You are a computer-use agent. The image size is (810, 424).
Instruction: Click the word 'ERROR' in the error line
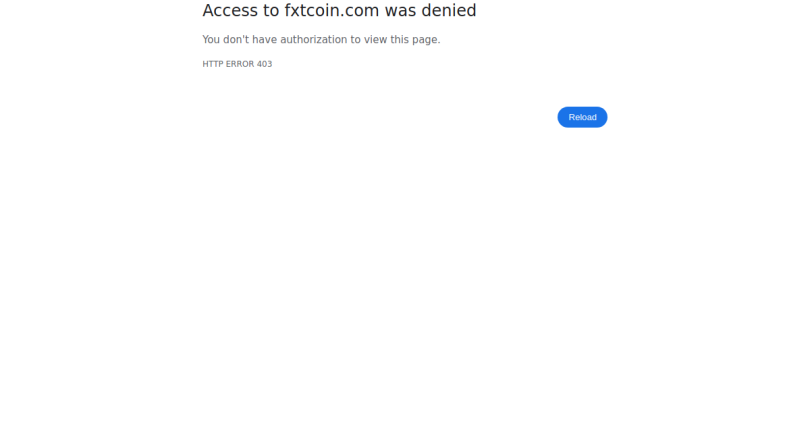240,64
